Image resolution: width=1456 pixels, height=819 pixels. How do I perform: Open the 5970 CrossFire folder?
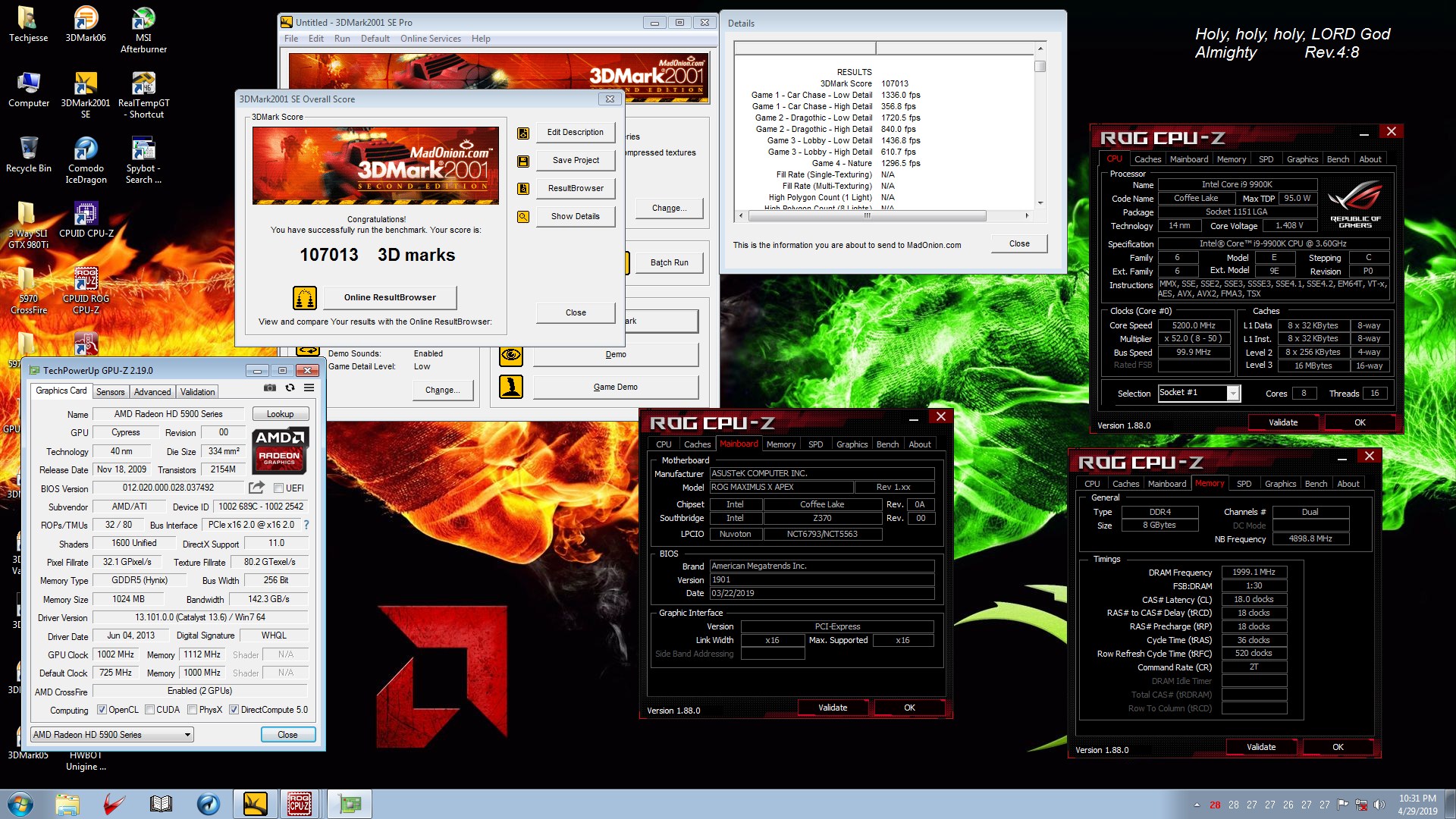[x=28, y=290]
